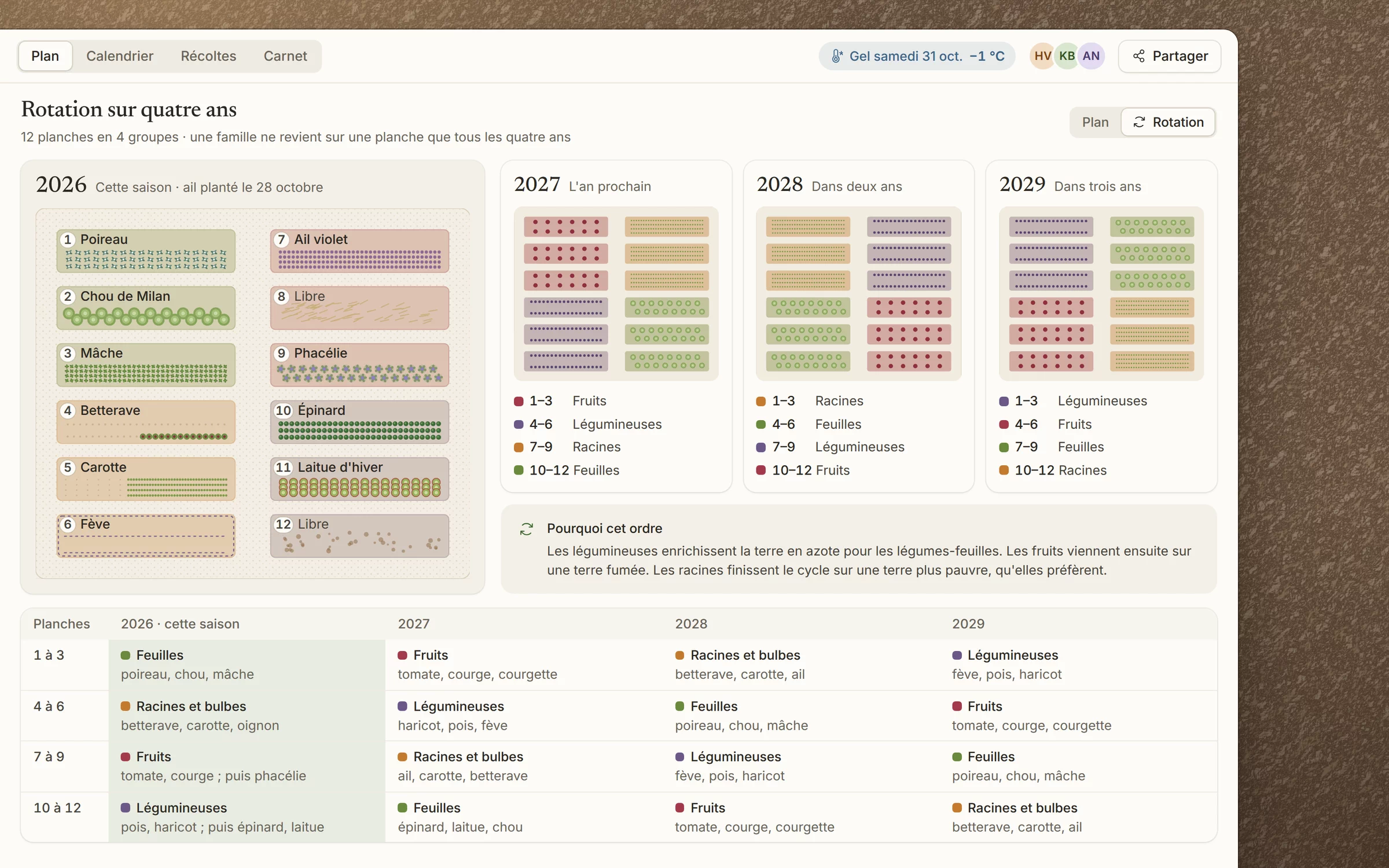Click the frost thermometer icon
This screenshot has width=1389, height=868.
tap(837, 56)
